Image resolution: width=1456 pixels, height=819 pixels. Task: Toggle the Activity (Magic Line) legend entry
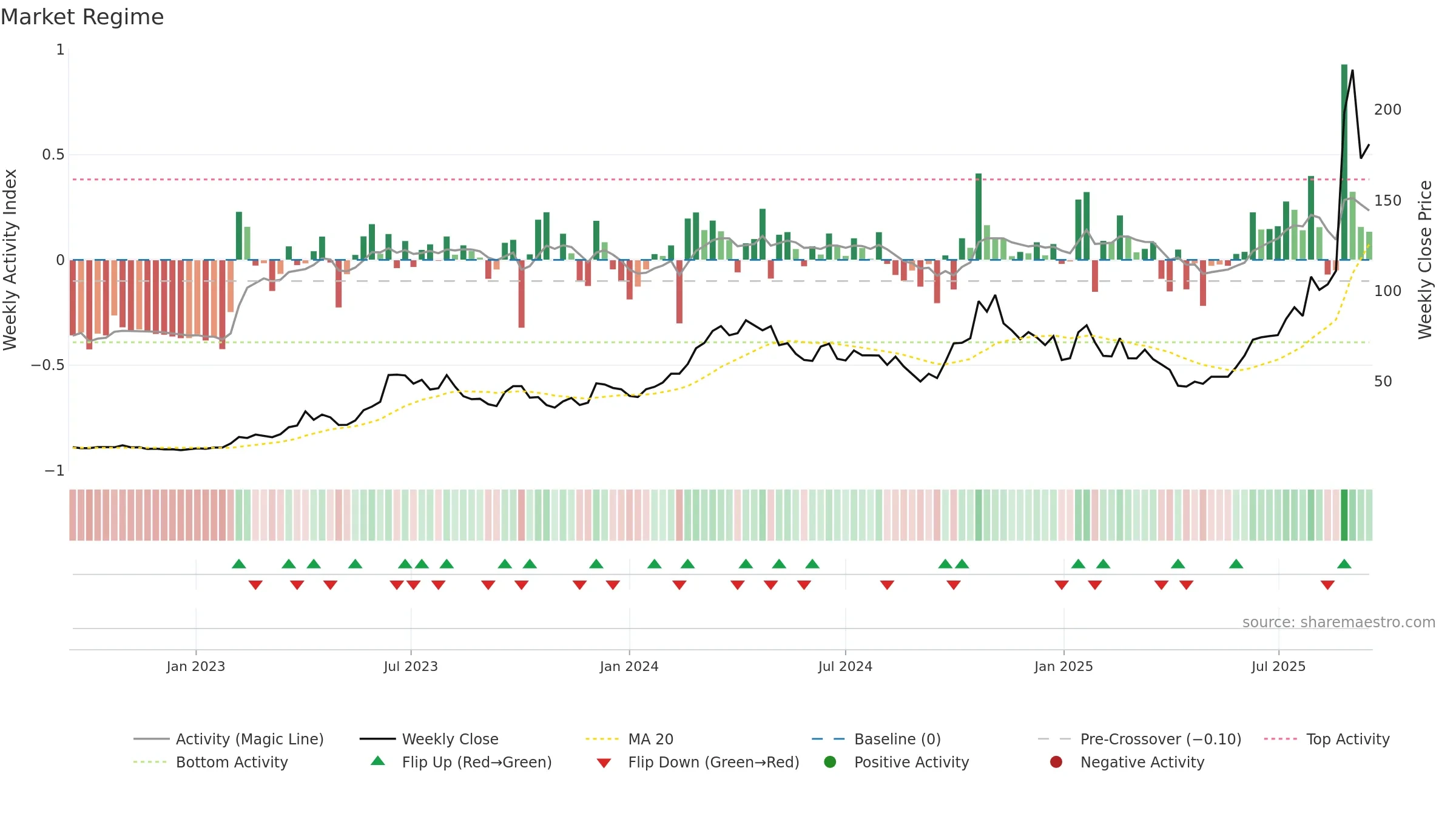(229, 739)
